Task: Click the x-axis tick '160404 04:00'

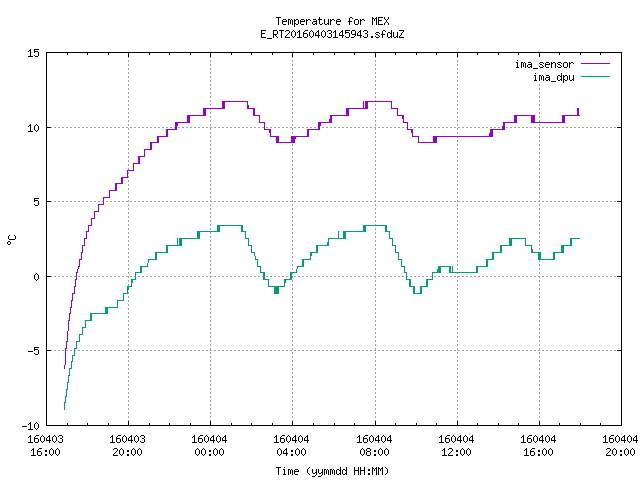Action: pyautogui.click(x=291, y=446)
